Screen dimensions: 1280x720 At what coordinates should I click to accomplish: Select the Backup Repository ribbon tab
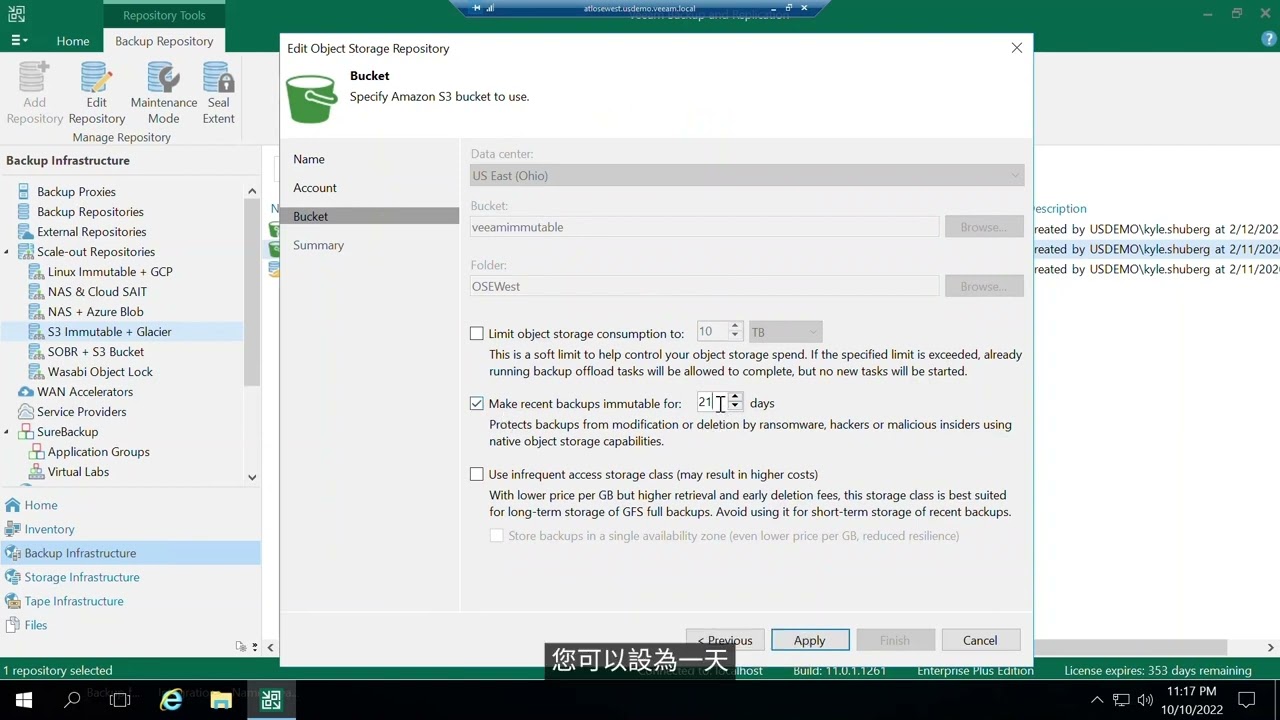pyautogui.click(x=164, y=41)
